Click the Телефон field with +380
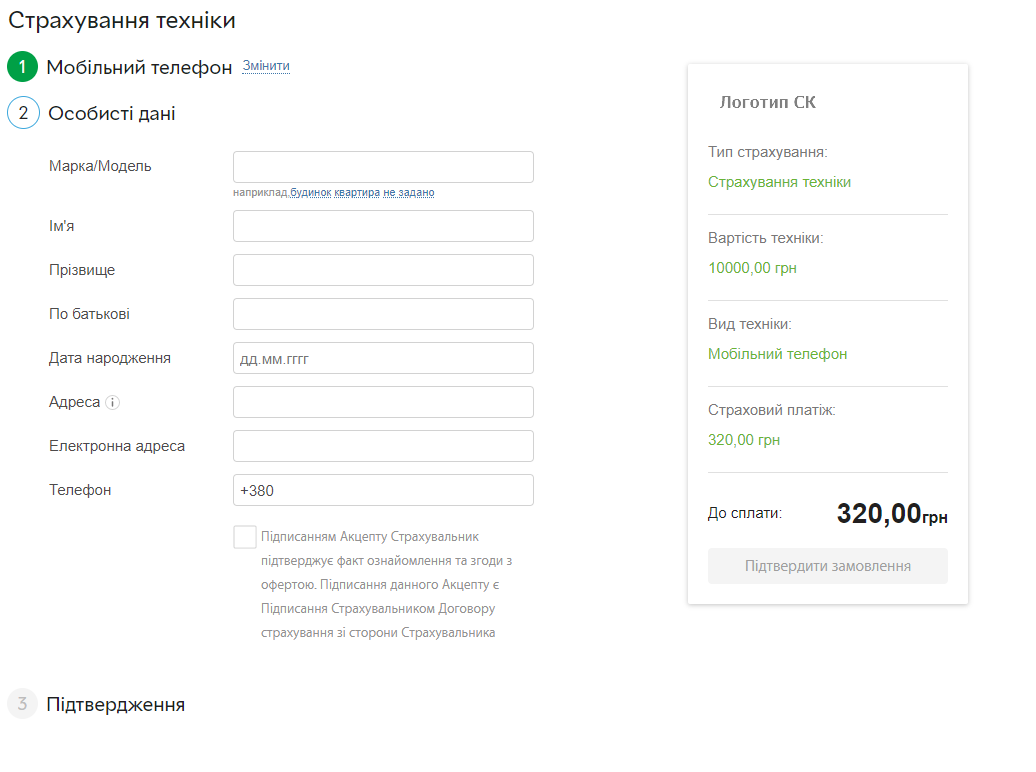Image resolution: width=1036 pixels, height=772 pixels. [383, 490]
